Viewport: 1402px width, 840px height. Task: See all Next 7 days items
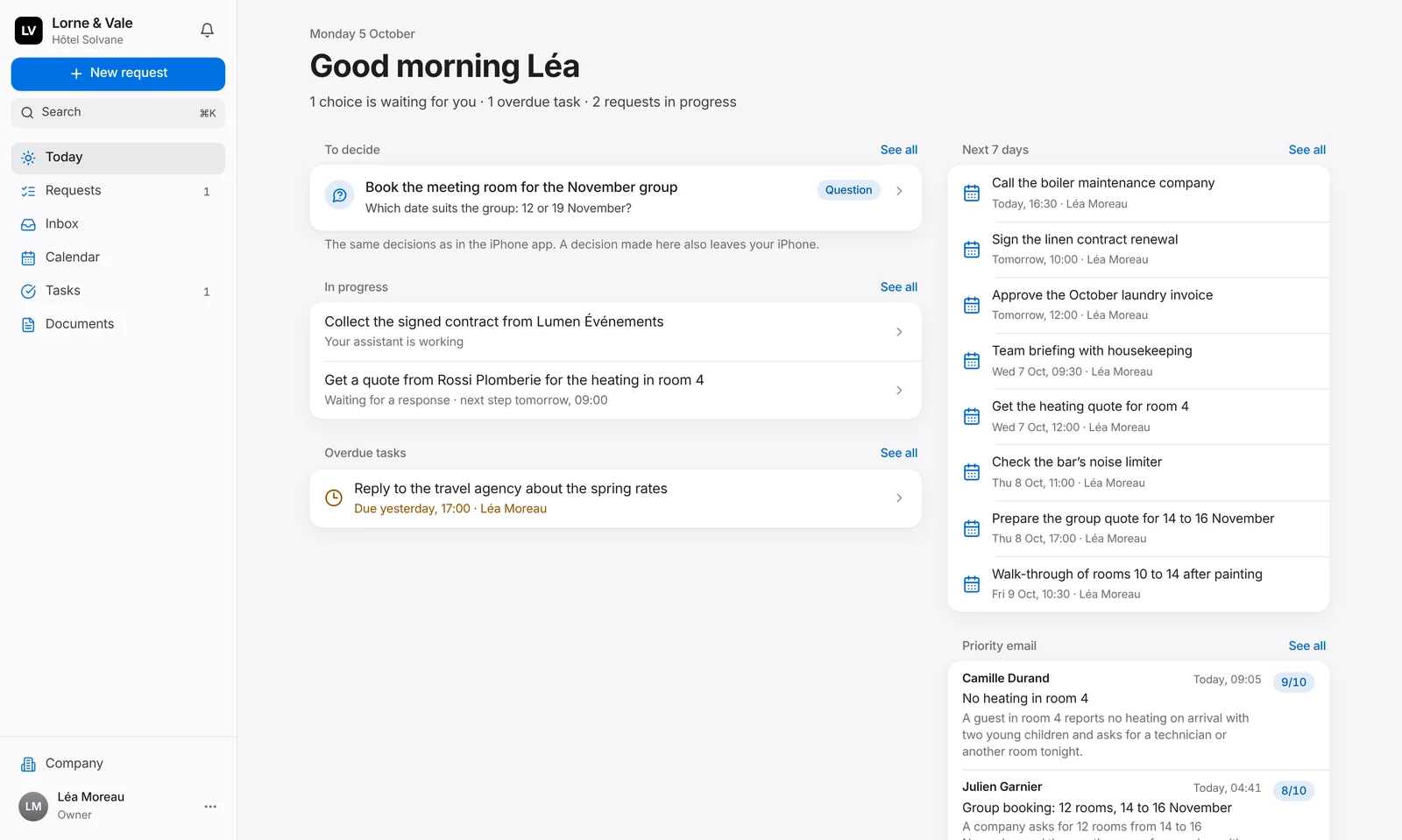pyautogui.click(x=1306, y=150)
